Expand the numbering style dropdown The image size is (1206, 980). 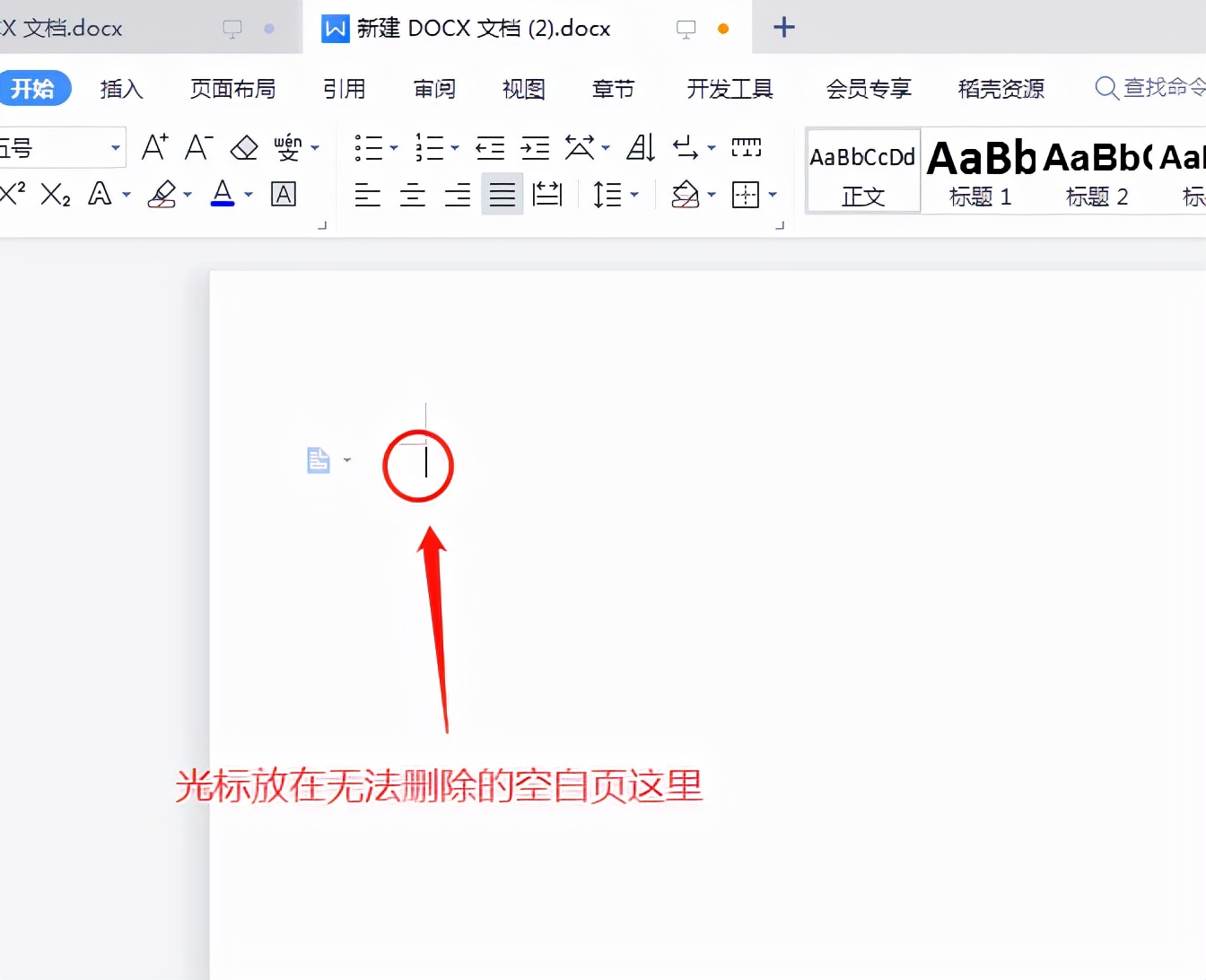click(455, 148)
